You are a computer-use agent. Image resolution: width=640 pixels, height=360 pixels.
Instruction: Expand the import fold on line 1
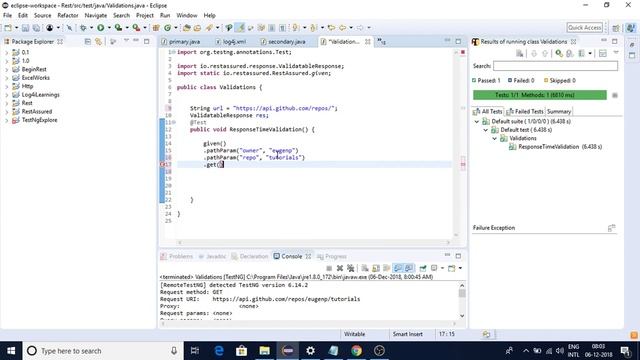[x=174, y=52]
